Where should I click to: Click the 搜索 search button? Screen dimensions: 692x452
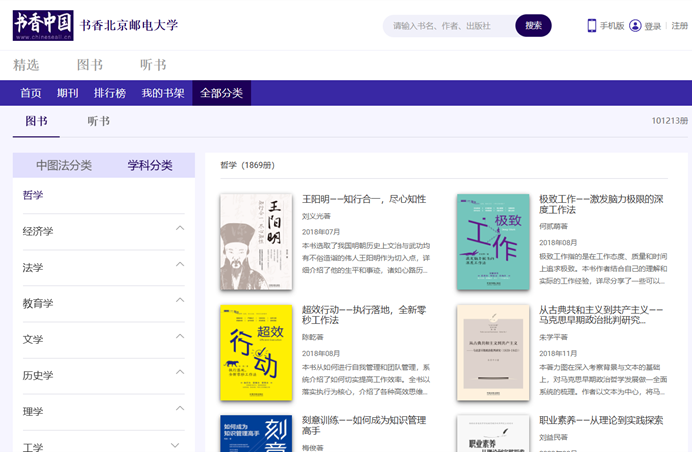533,26
